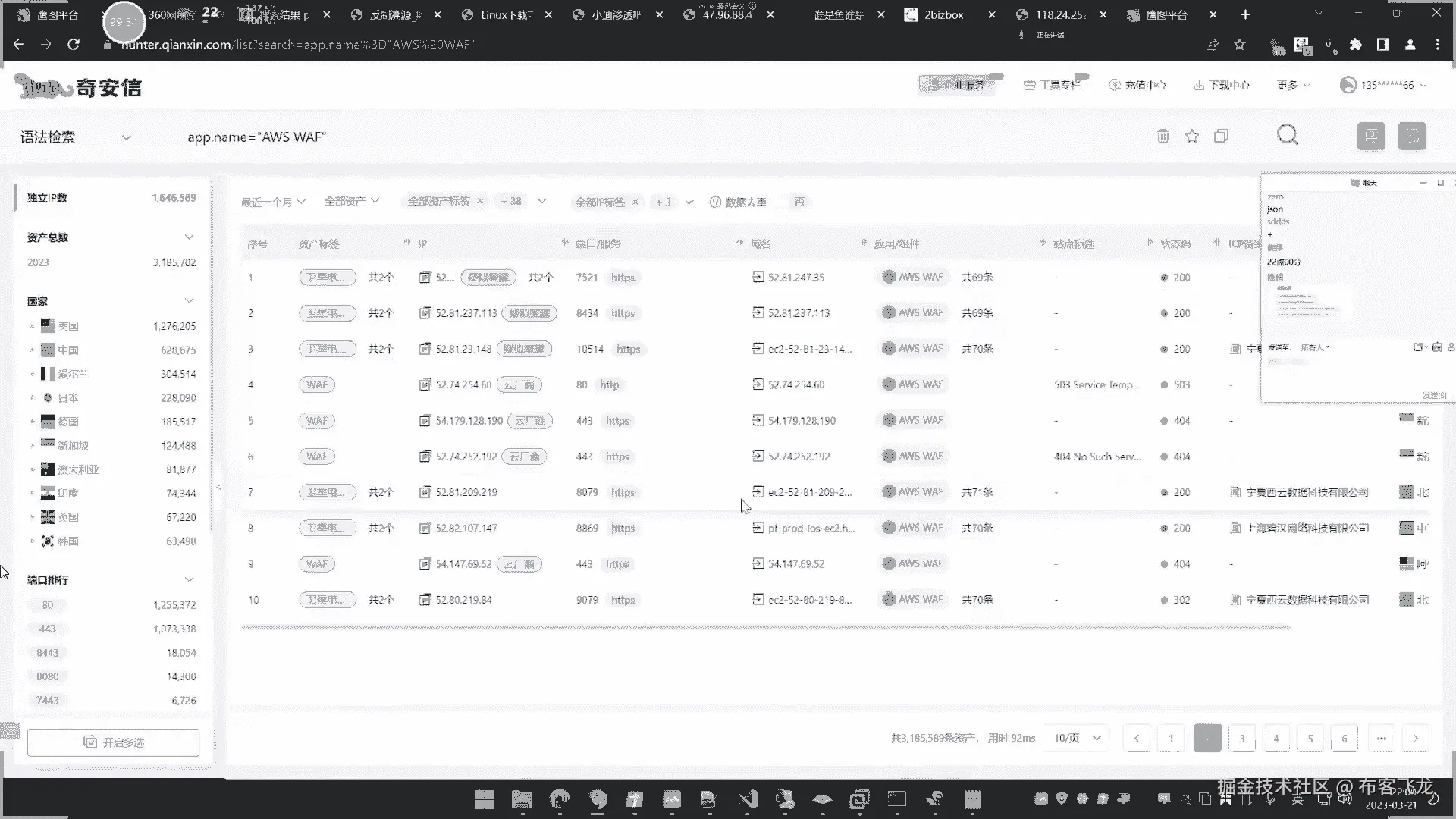Image resolution: width=1456 pixels, height=819 pixels.
Task: Expand the time range dropdown
Action: pyautogui.click(x=273, y=202)
